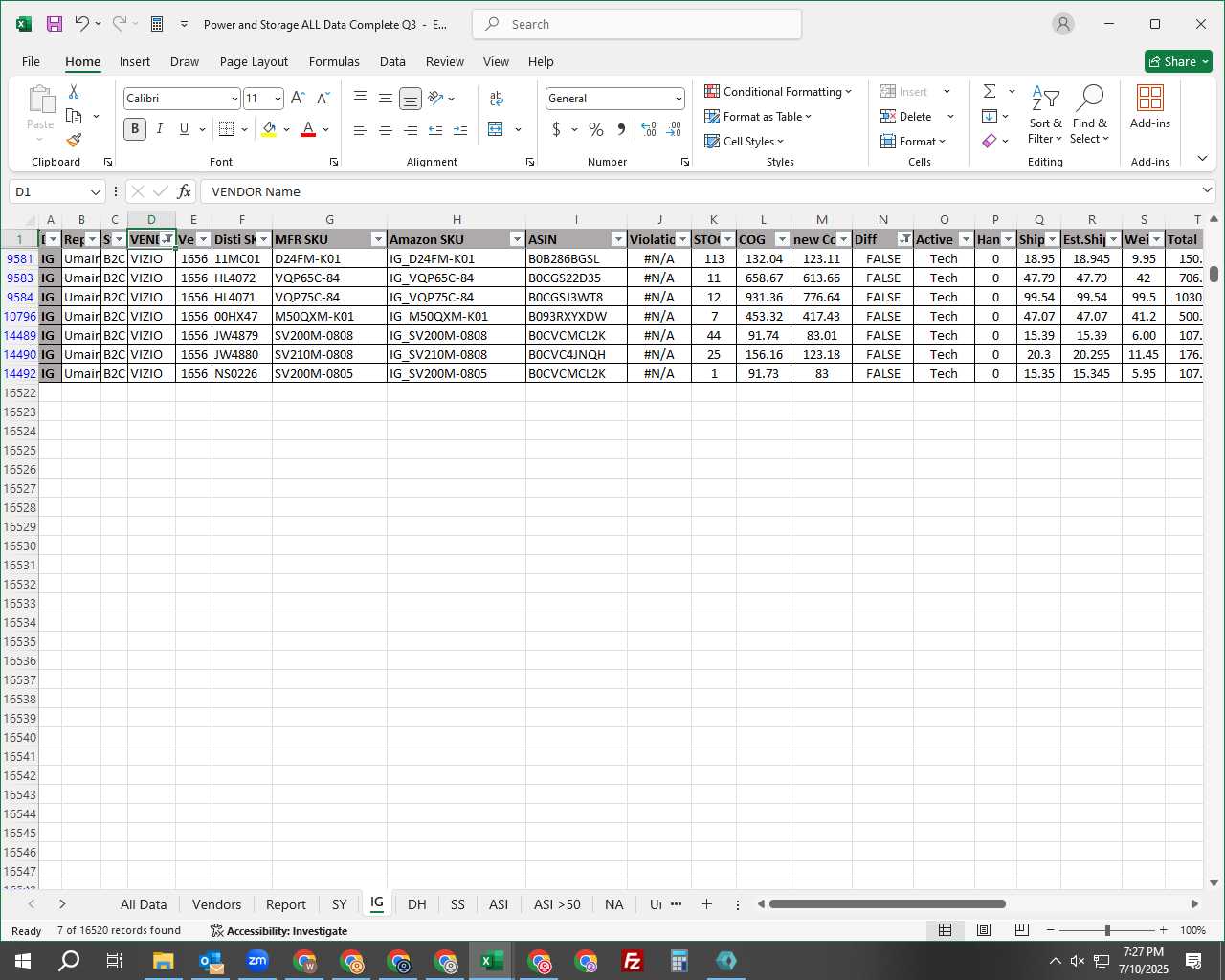Switch to the All Data sheet tab
Screen dimensions: 1225x980
144,904
